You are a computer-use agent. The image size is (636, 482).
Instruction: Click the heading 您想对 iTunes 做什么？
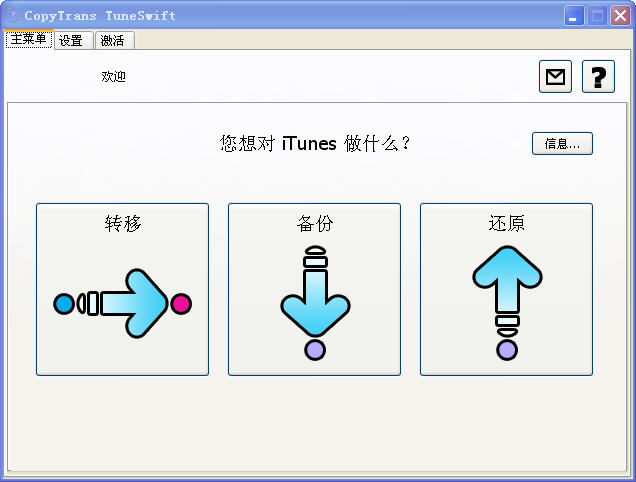(315, 144)
